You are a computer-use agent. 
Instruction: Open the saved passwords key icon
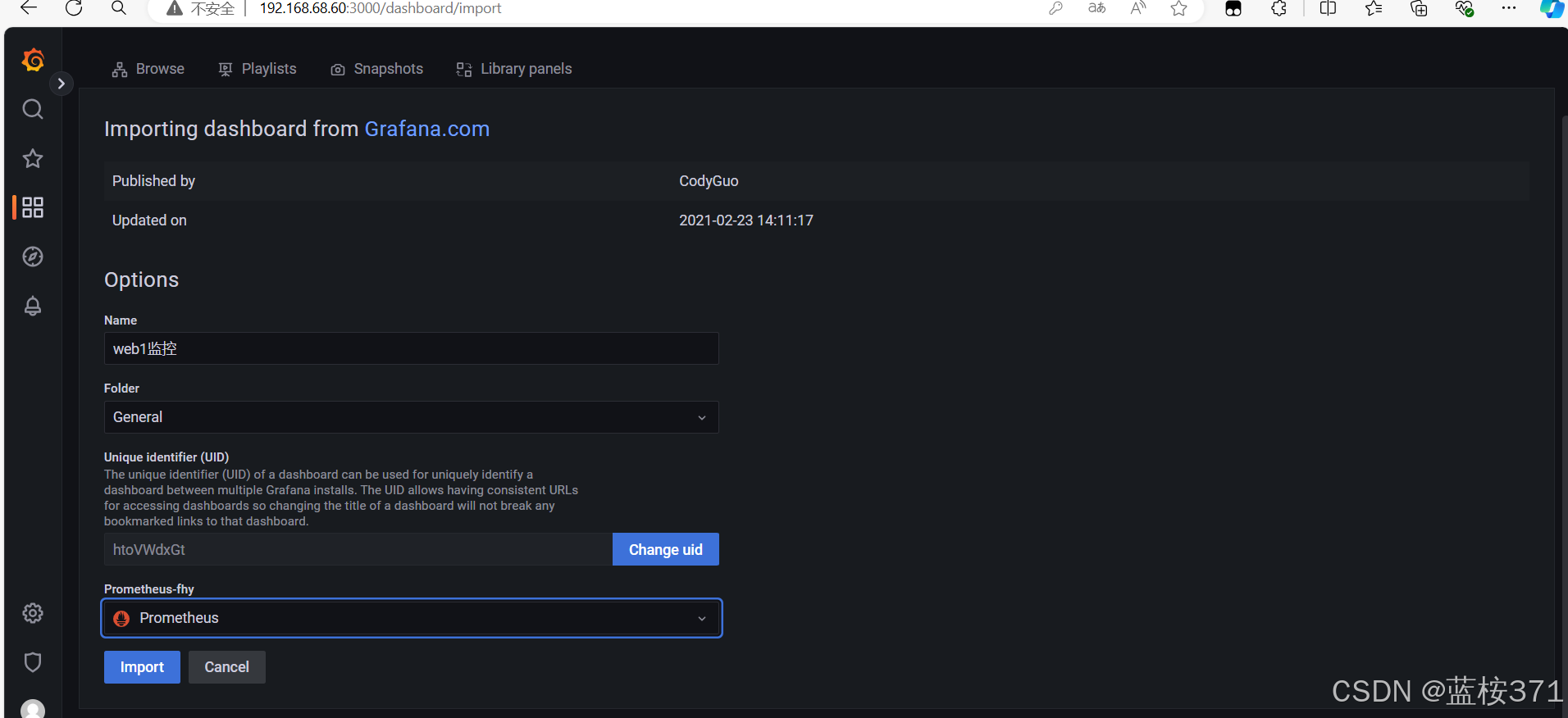tap(1056, 8)
